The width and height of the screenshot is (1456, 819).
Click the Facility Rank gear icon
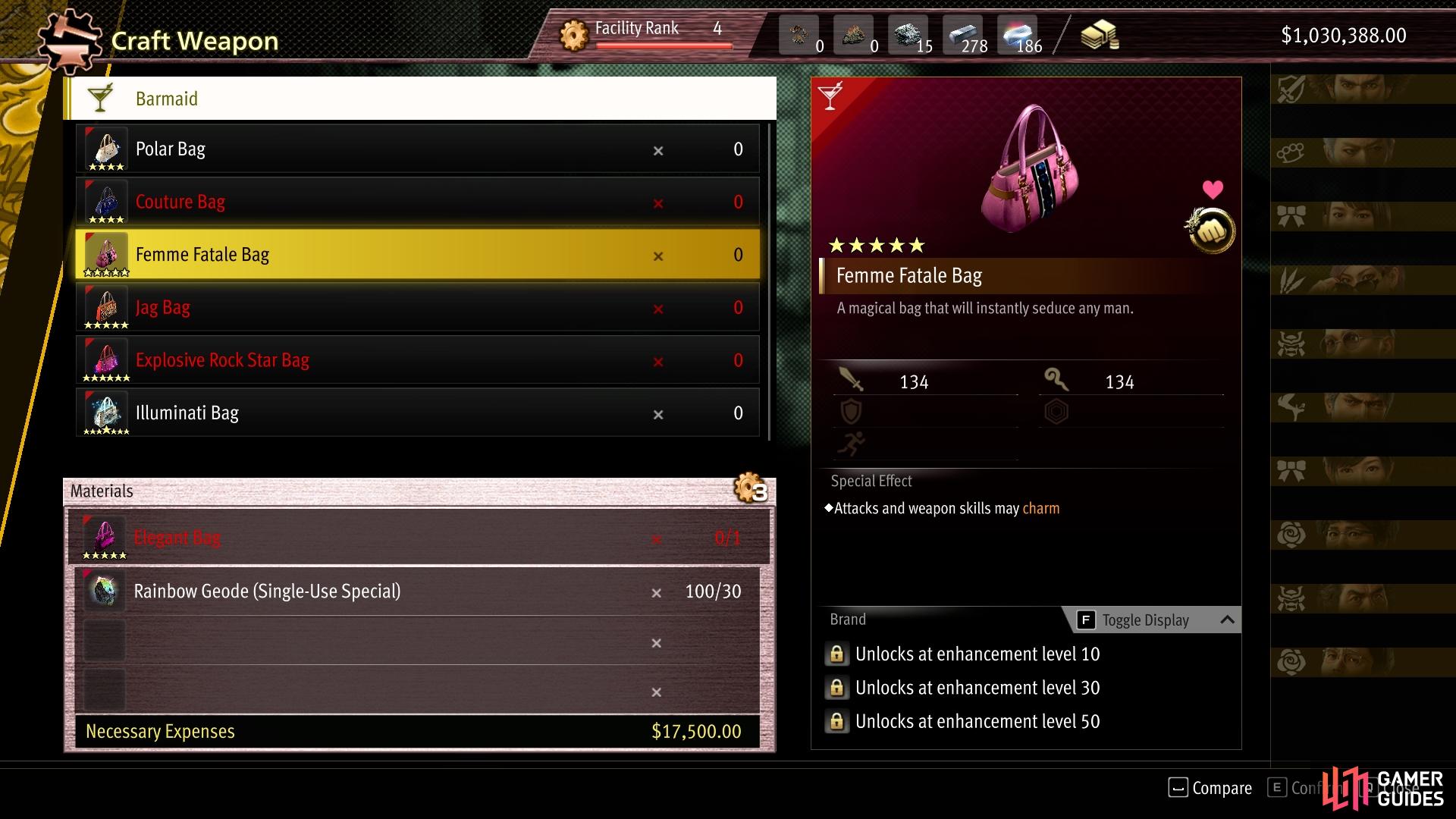click(574, 35)
